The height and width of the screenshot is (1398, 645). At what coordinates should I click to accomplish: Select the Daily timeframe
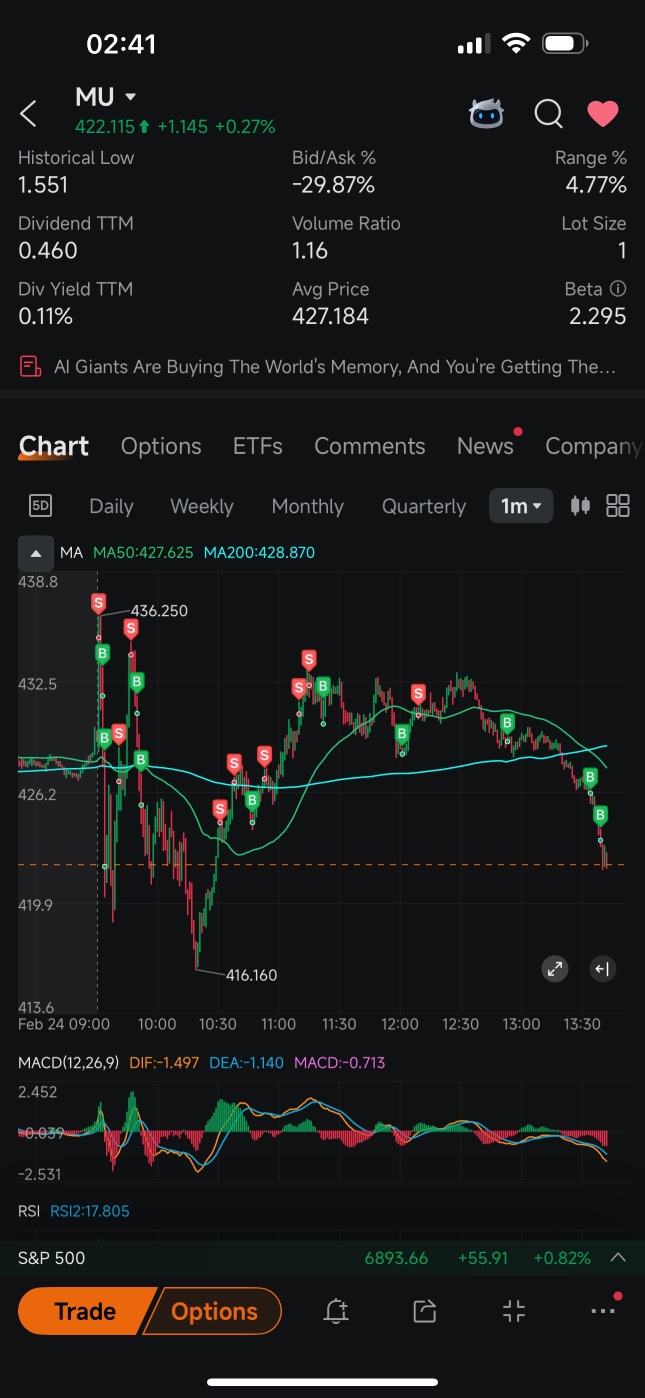click(x=111, y=506)
